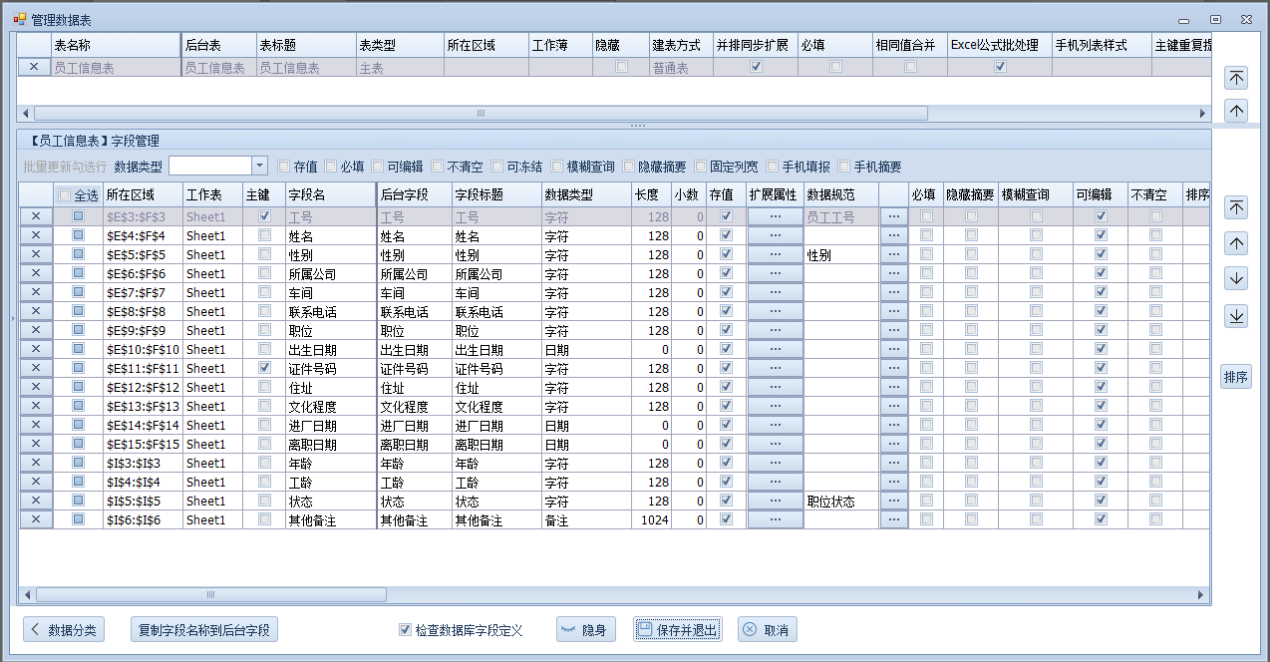The height and width of the screenshot is (662, 1270).
Task: Click the X delete icon for 姓名 row
Action: (x=35, y=236)
